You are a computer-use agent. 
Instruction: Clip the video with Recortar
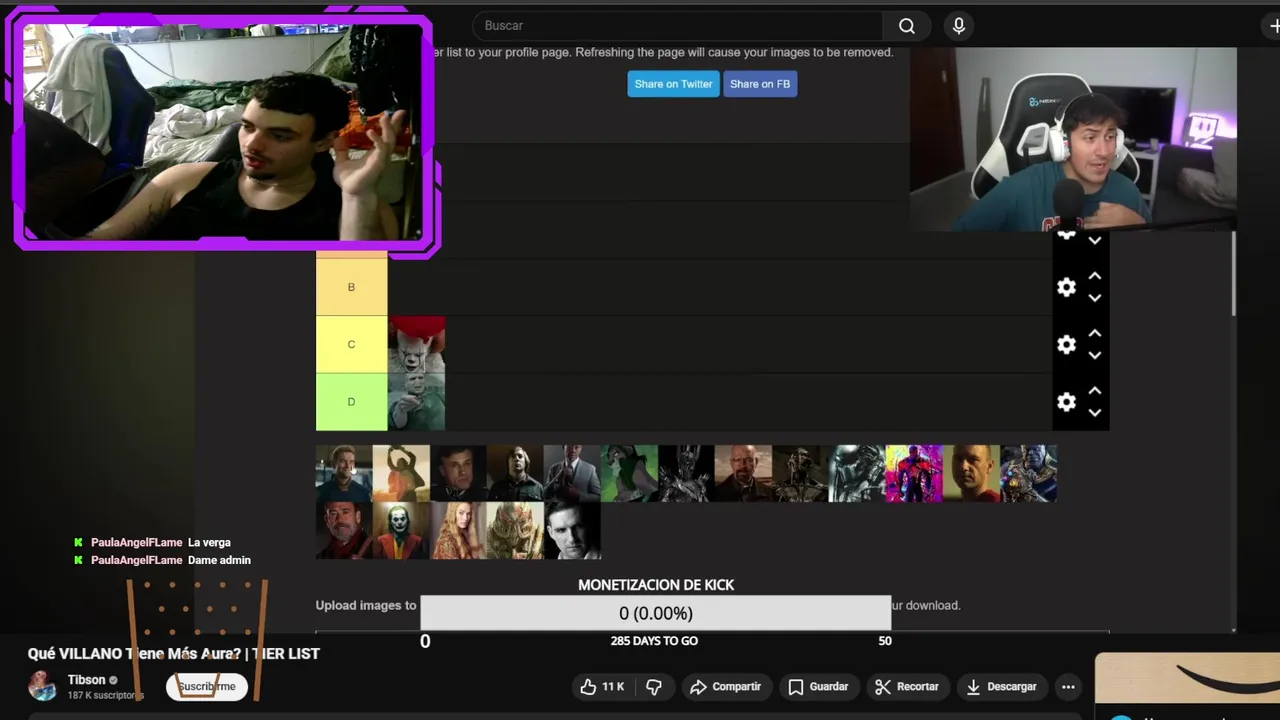(907, 687)
